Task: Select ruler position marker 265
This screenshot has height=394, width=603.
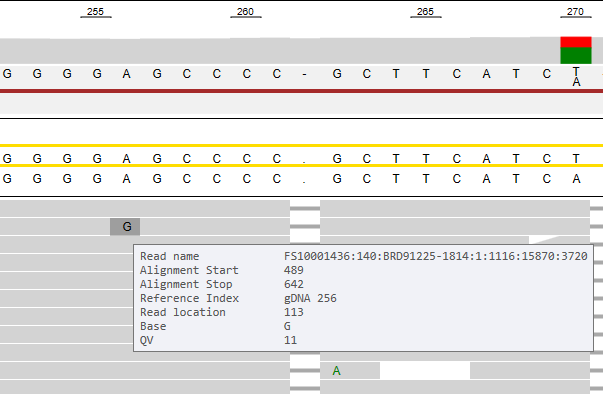Action: pyautogui.click(x=425, y=12)
